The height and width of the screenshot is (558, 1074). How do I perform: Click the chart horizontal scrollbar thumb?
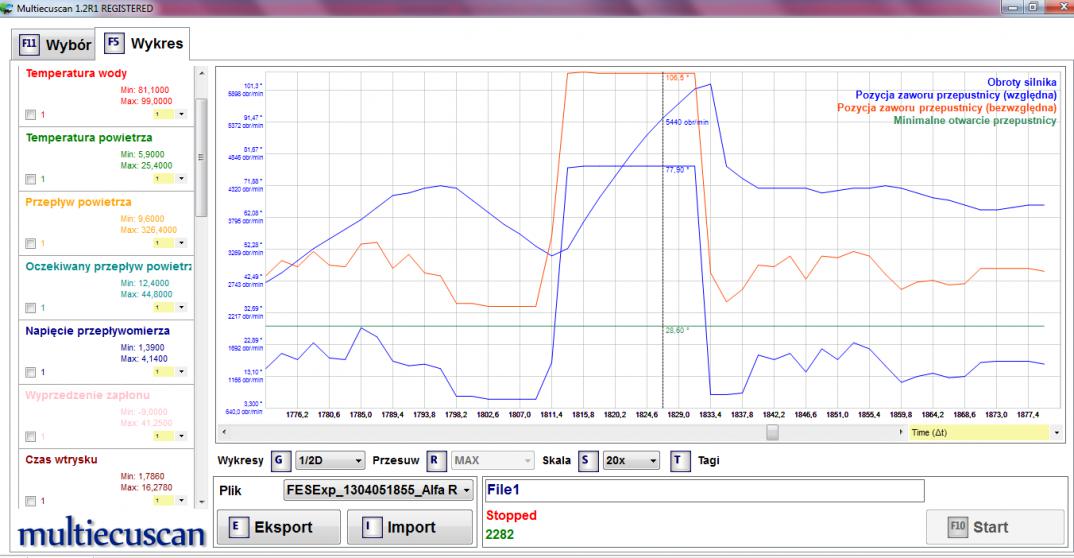pyautogui.click(x=772, y=433)
